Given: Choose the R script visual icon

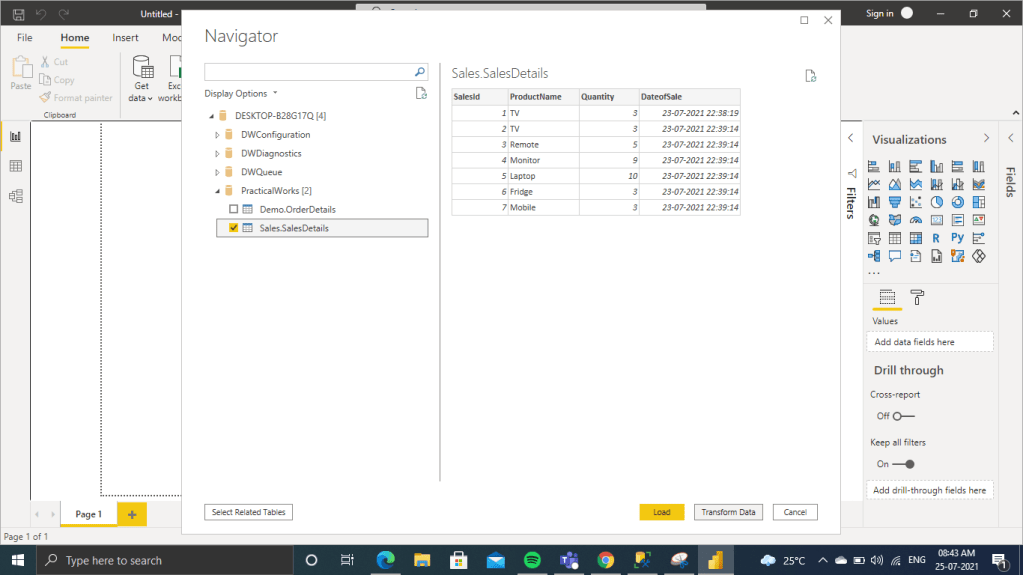Looking at the screenshot, I should [x=936, y=238].
